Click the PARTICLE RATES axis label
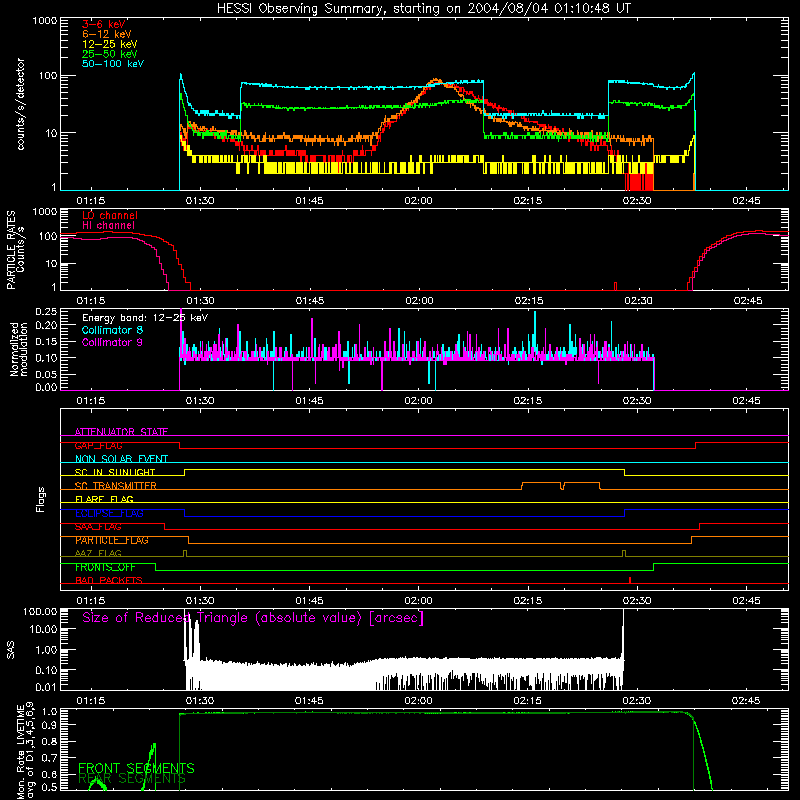The width and height of the screenshot is (800, 800). click(x=15, y=249)
